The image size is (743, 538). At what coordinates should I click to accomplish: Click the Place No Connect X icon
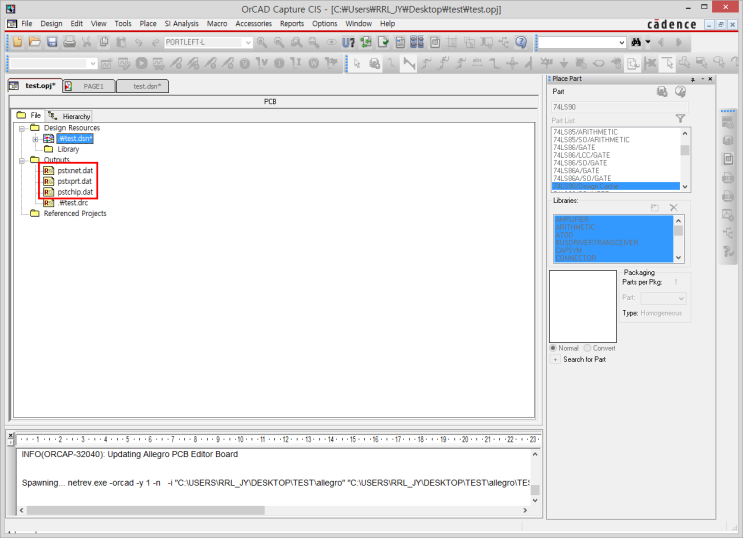pyautogui.click(x=650, y=63)
